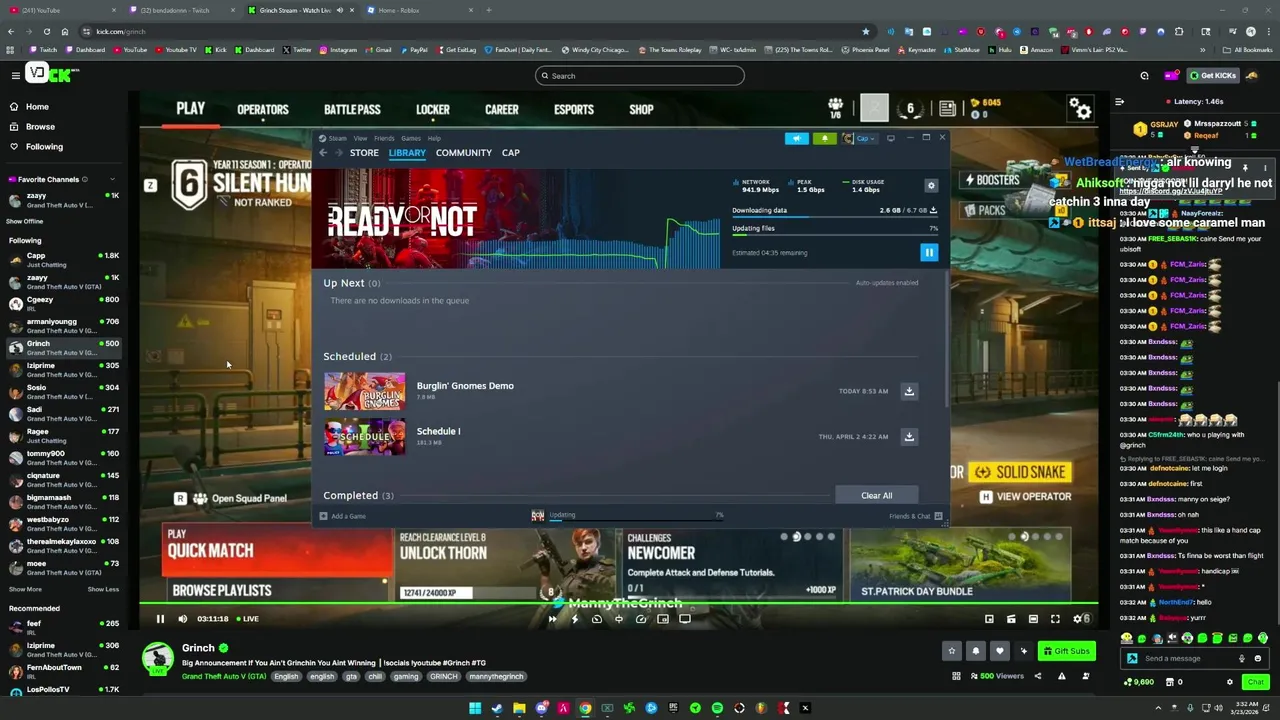Open Grinch channel in Following list
Viewport: 1280px width, 720px height.
[x=62, y=347]
